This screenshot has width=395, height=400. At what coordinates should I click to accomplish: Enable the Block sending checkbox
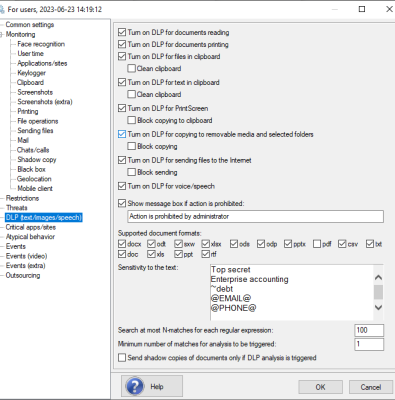pos(132,172)
